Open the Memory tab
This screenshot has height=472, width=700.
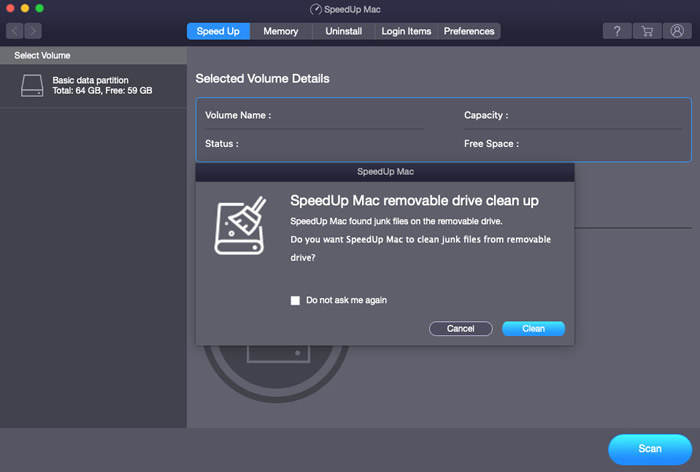coord(280,31)
